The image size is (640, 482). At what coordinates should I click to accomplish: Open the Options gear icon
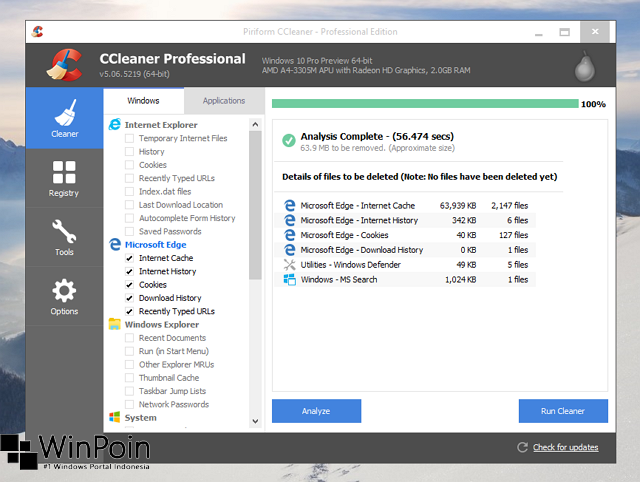[x=64, y=291]
